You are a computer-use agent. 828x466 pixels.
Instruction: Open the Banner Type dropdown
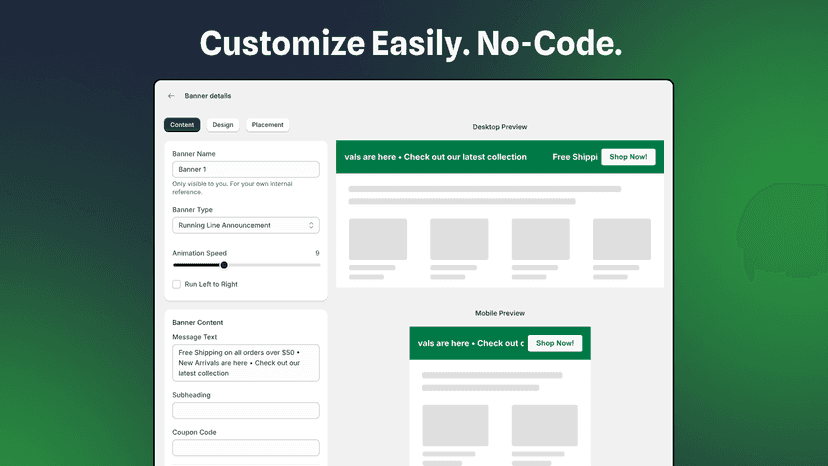click(246, 225)
